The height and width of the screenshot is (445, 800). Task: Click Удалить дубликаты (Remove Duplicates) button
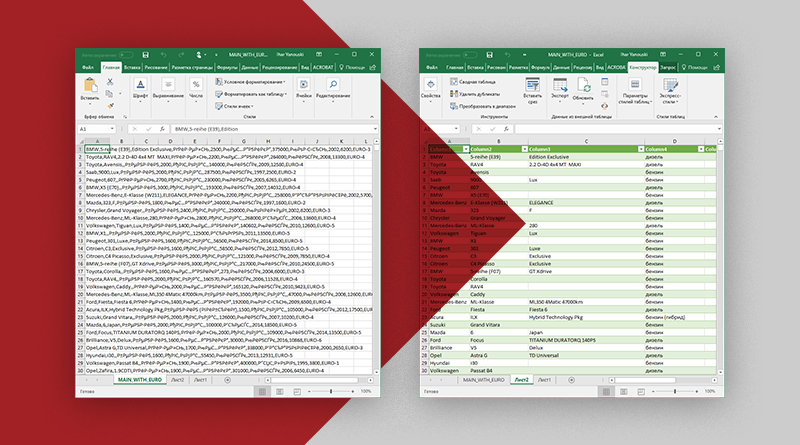click(474, 94)
